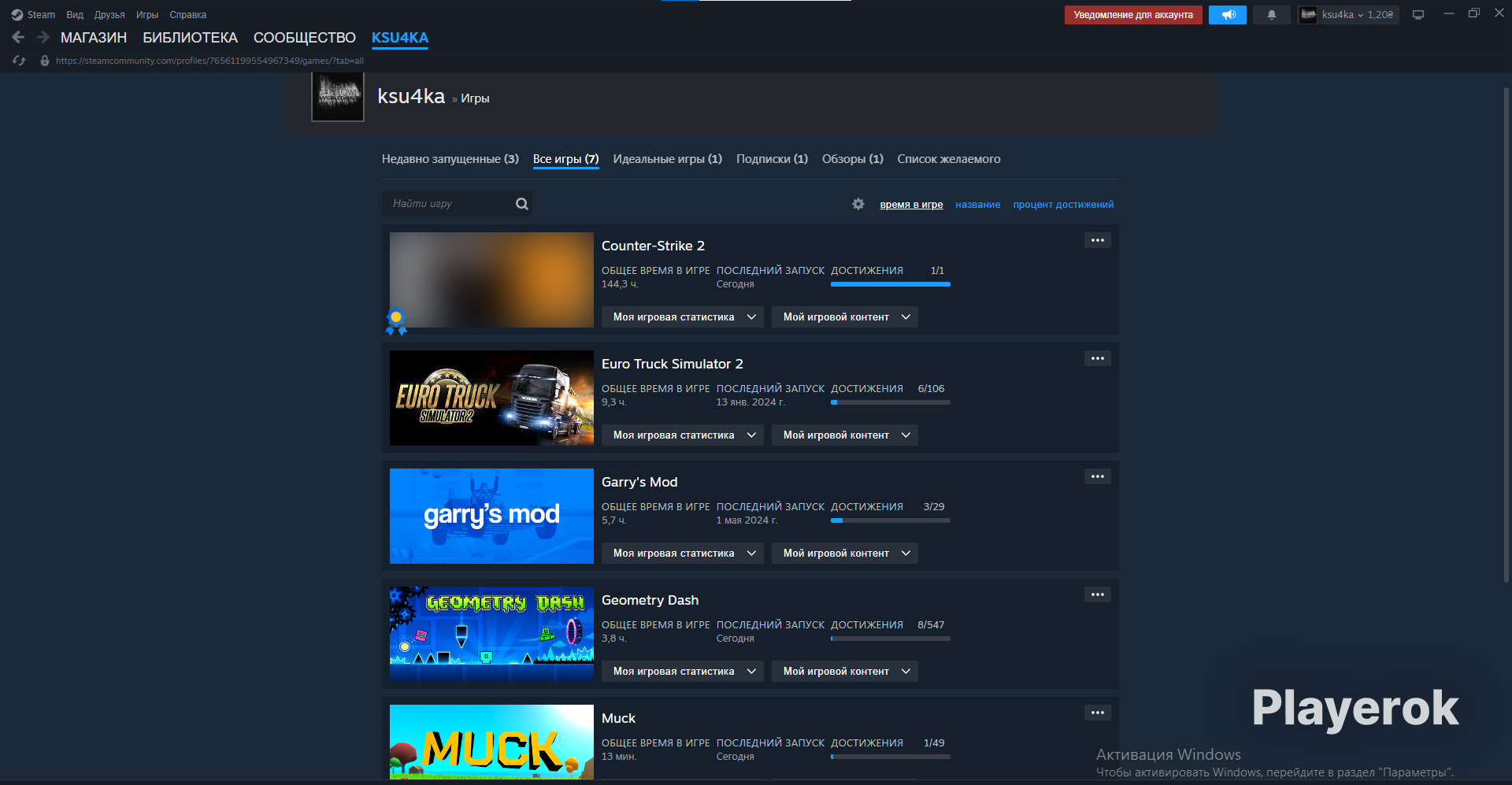
Task: Open the Обзоры (1) tab
Action: pos(853,159)
